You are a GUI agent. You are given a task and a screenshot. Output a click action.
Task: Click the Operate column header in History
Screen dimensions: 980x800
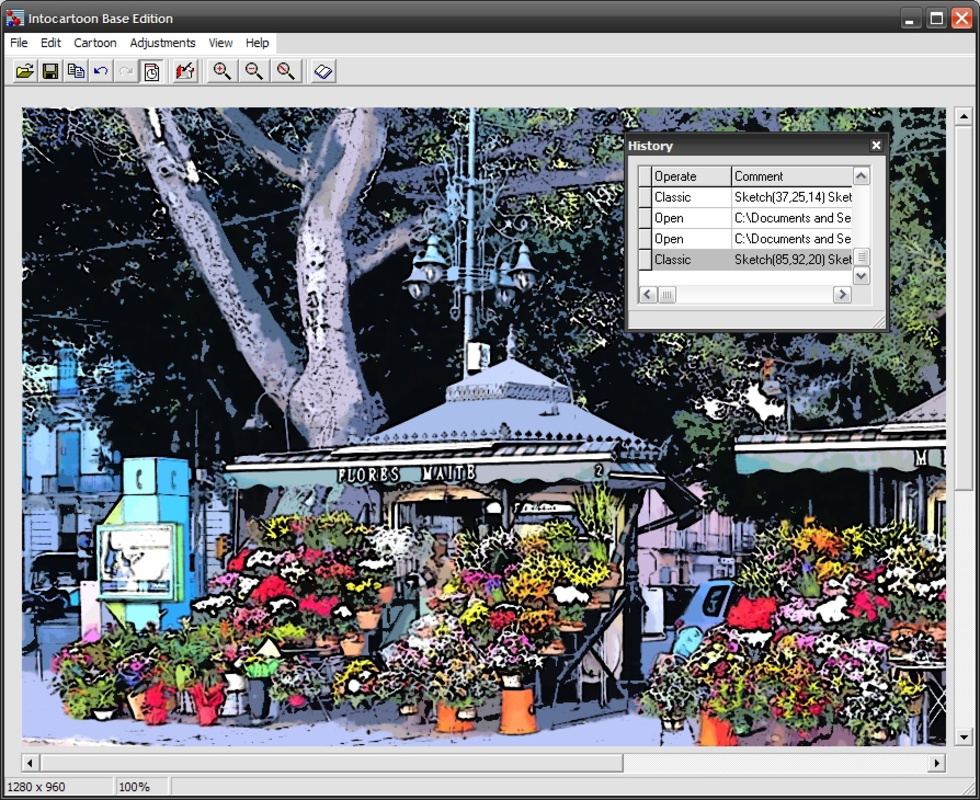691,176
